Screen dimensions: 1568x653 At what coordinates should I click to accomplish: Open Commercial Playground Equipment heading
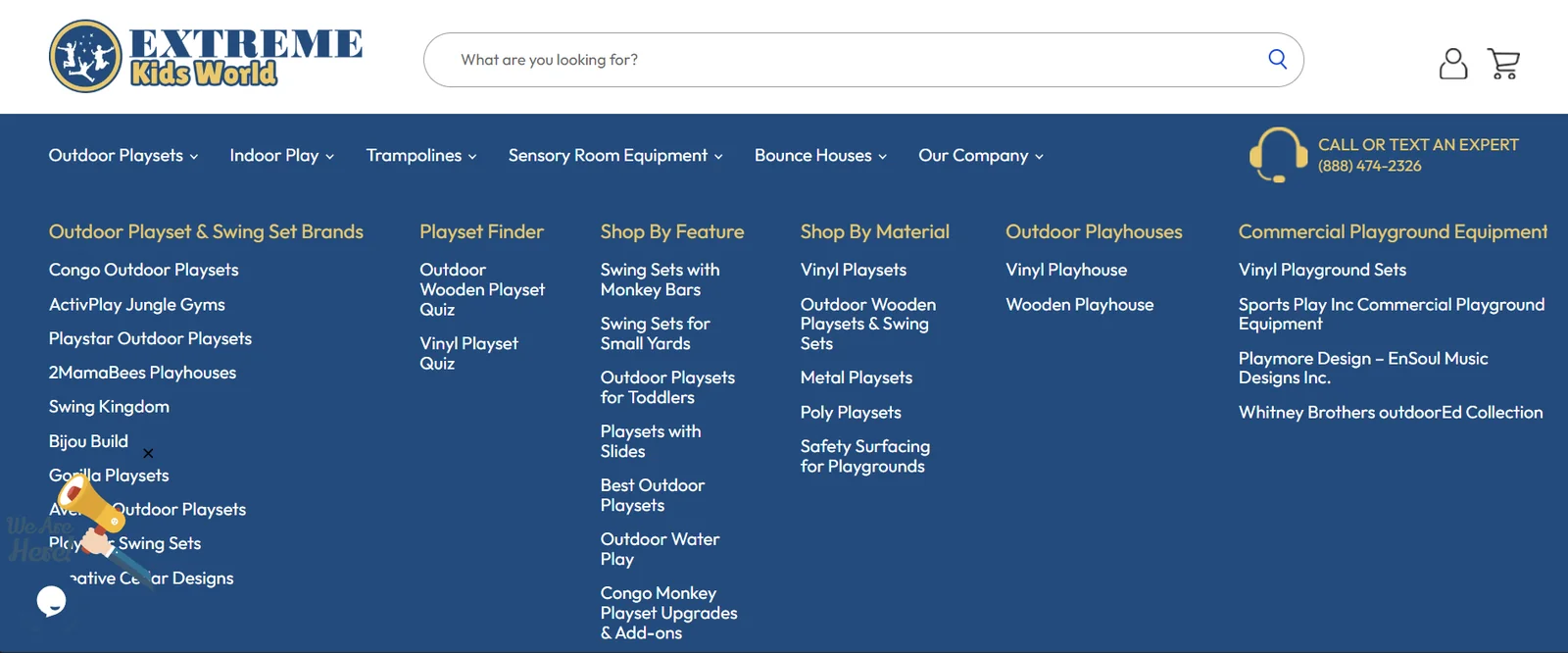(1393, 231)
